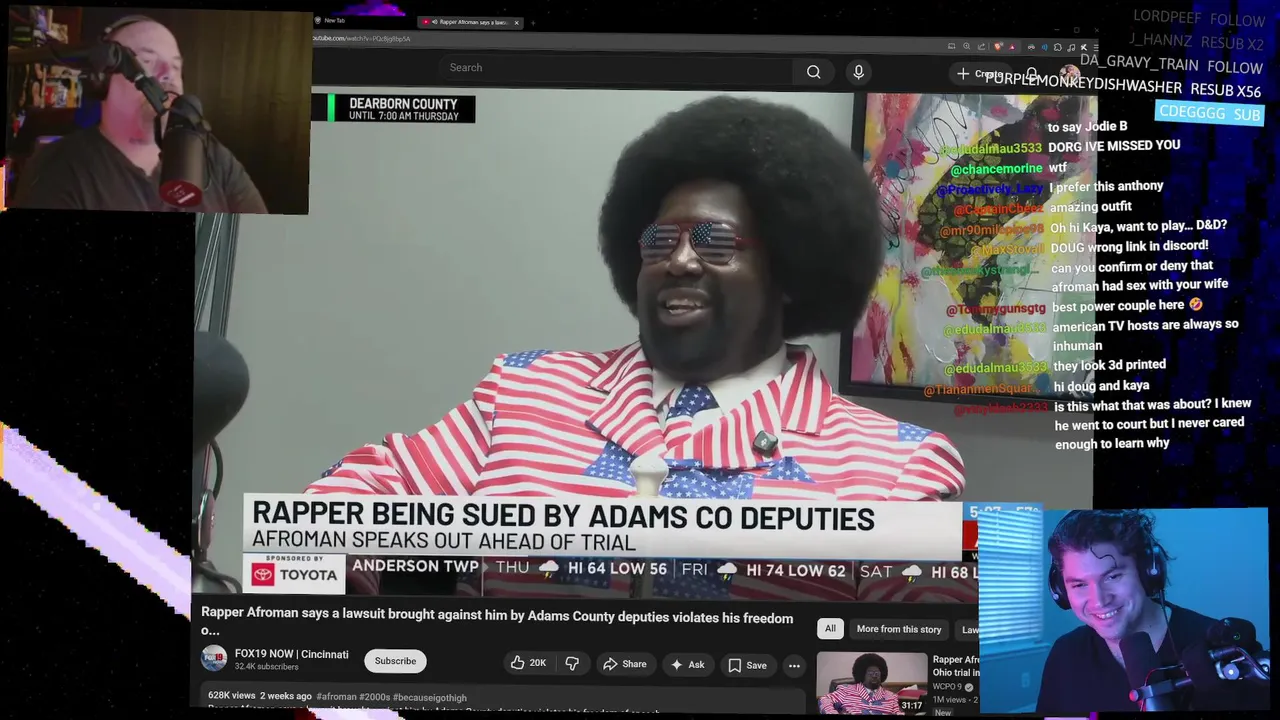Click the 2 weeks ago upload date

click(x=286, y=696)
